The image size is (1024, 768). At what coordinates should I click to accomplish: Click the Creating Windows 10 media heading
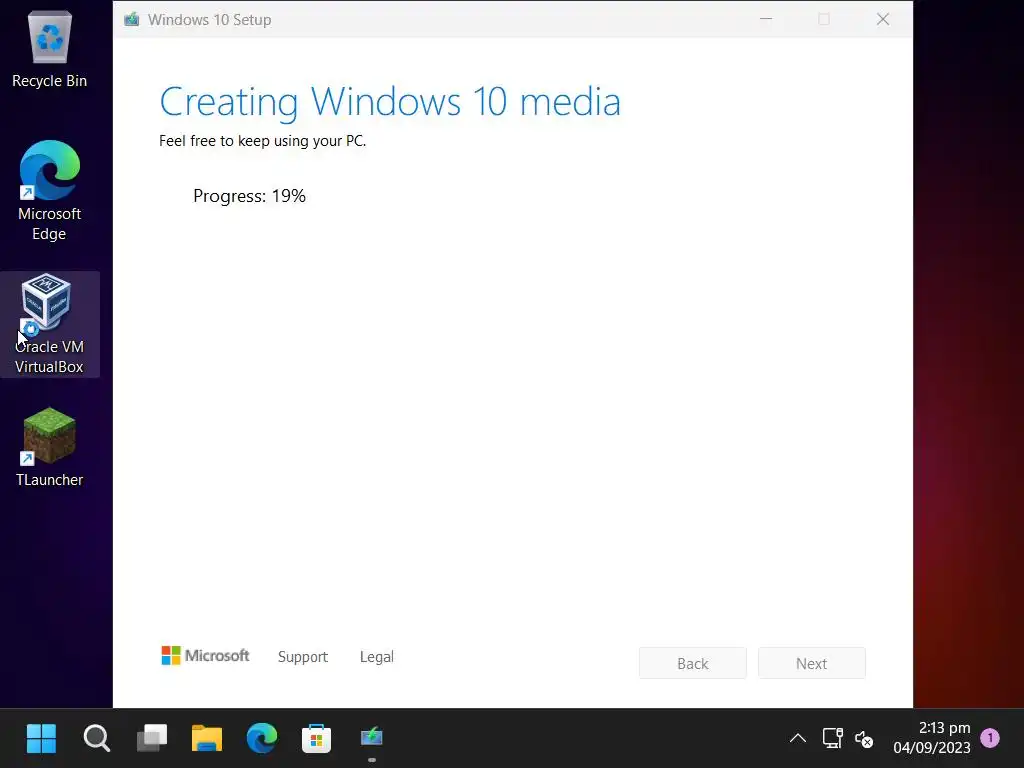[x=390, y=102]
